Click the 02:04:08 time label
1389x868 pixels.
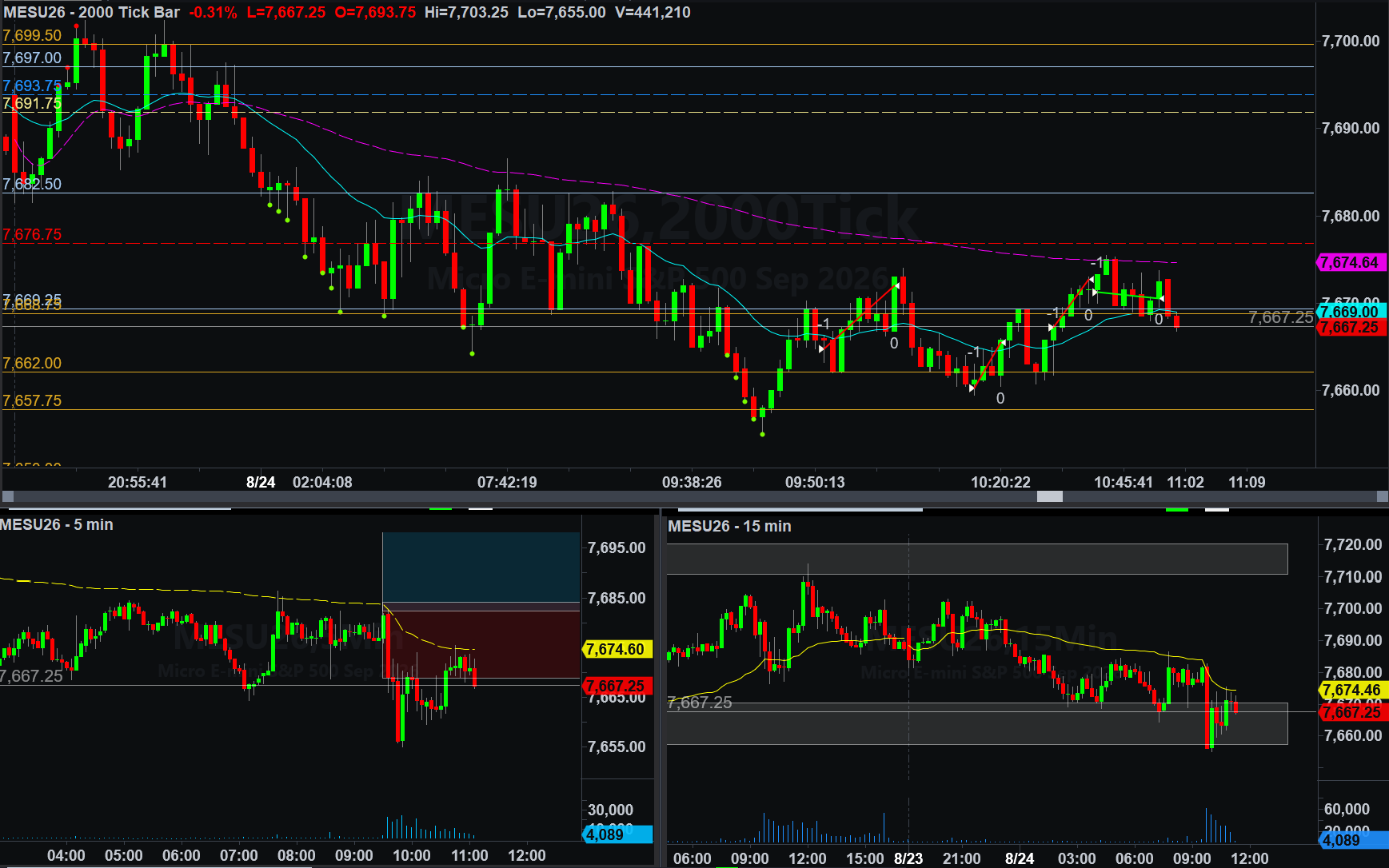point(322,482)
